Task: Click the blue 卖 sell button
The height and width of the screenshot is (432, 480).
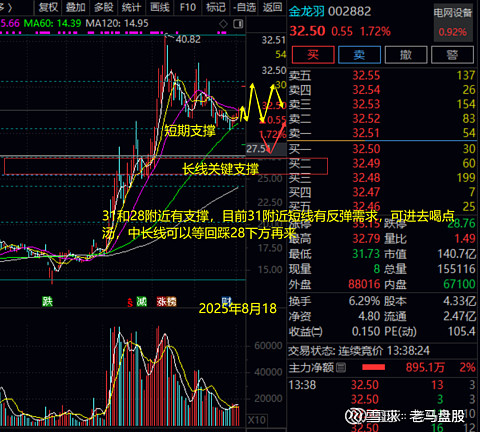Action: [x=359, y=55]
